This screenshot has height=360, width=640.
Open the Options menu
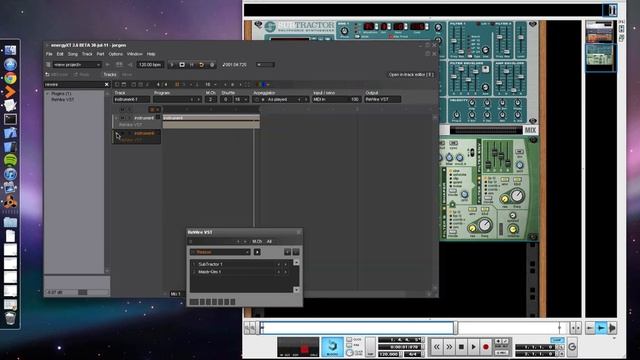[116, 54]
